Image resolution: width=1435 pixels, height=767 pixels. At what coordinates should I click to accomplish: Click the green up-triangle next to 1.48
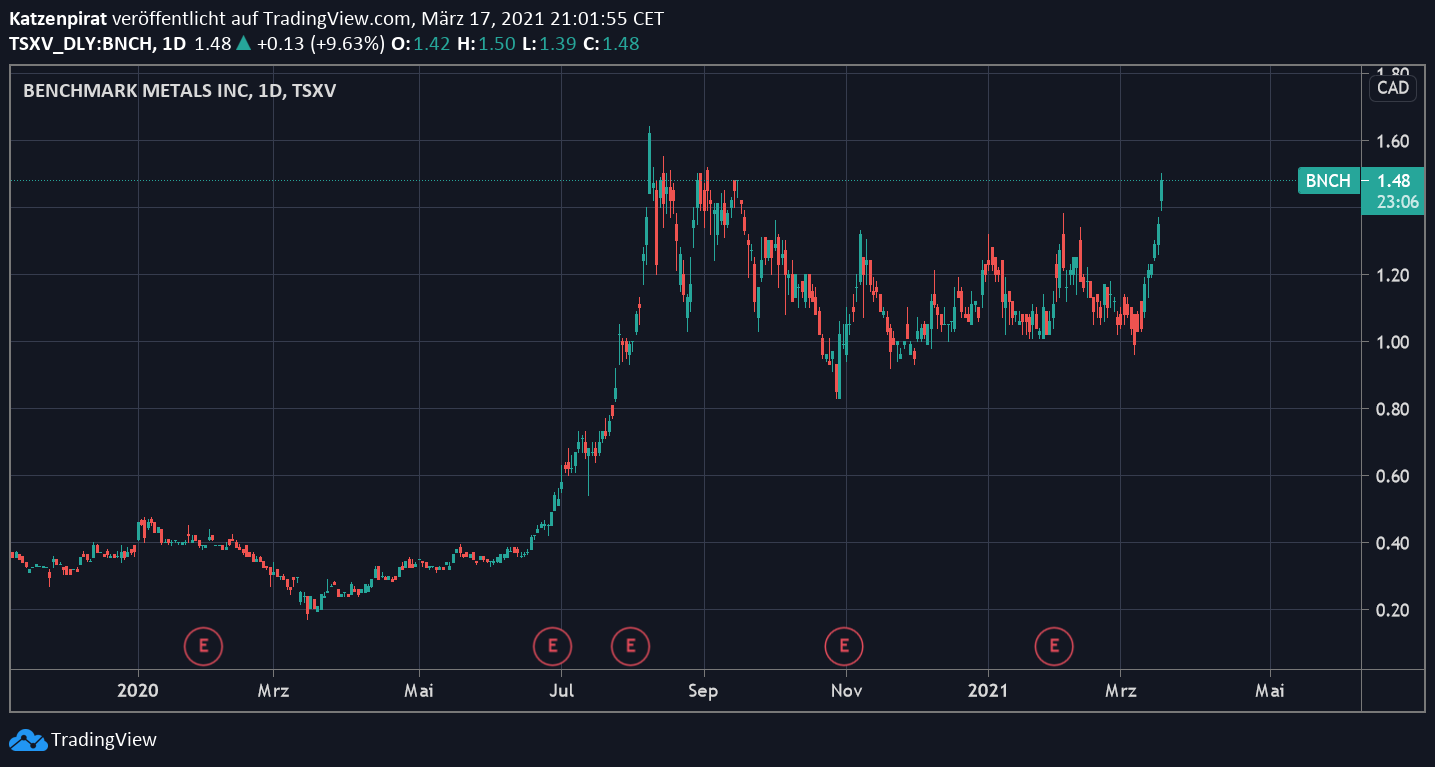click(x=243, y=43)
